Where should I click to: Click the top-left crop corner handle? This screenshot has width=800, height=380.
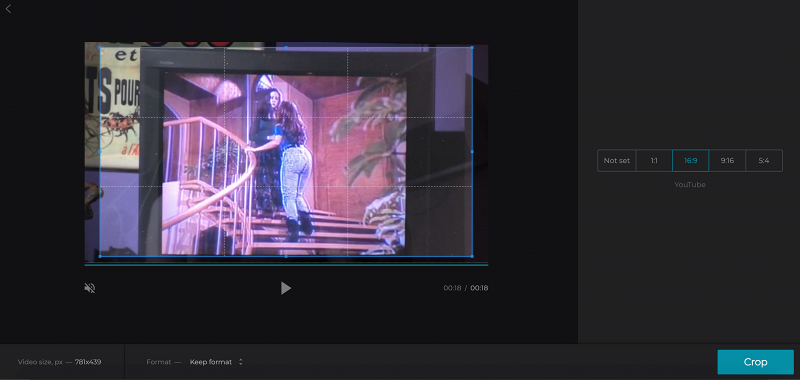pos(99,47)
